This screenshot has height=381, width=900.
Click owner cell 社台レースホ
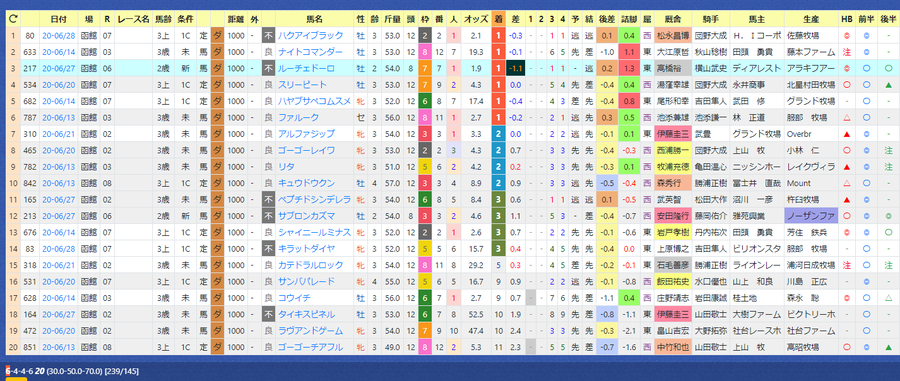tap(757, 331)
